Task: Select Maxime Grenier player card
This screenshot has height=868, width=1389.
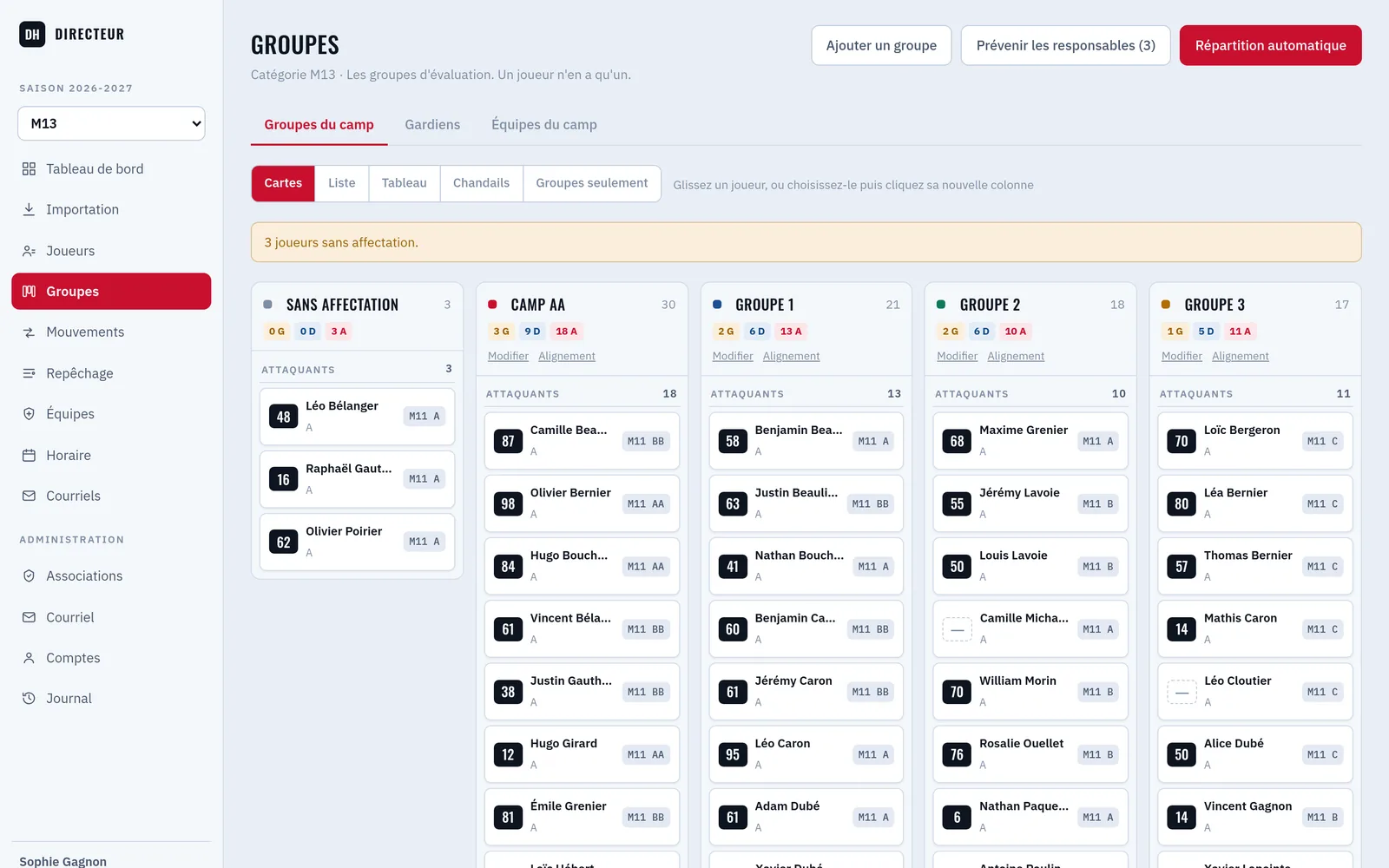Action: tap(1030, 441)
